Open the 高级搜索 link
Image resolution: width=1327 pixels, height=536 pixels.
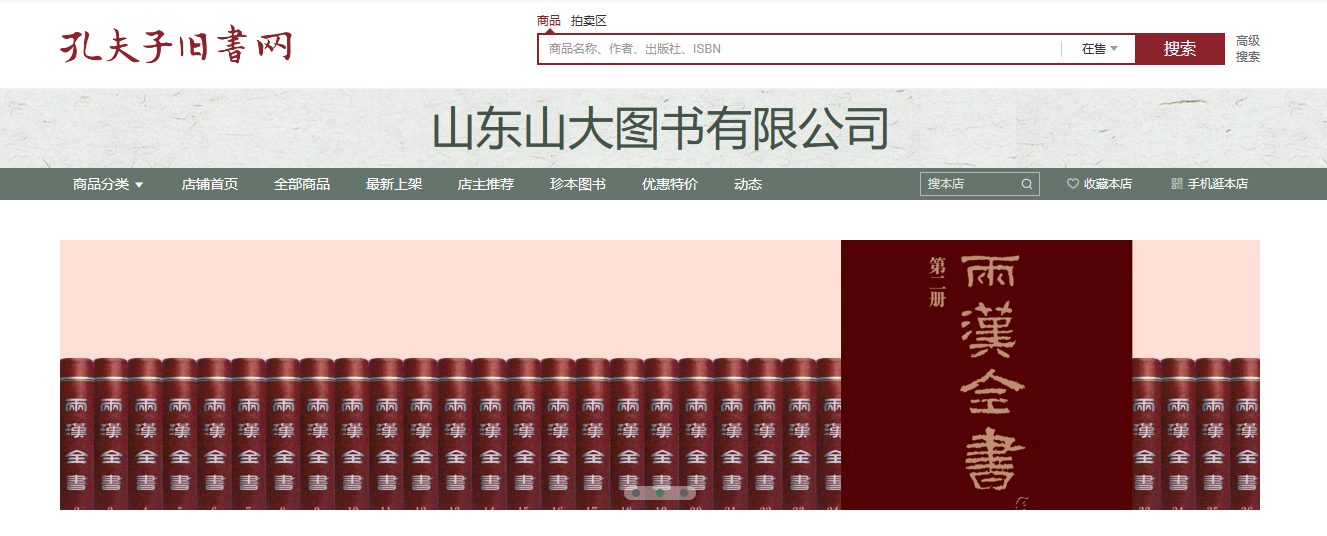tap(1248, 49)
